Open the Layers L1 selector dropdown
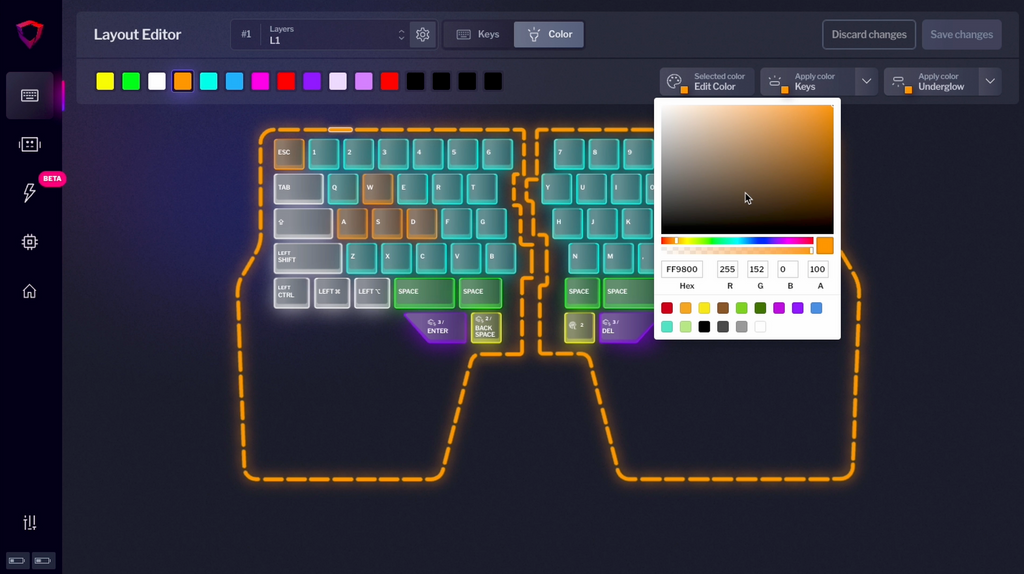This screenshot has height=574, width=1024. (x=335, y=35)
